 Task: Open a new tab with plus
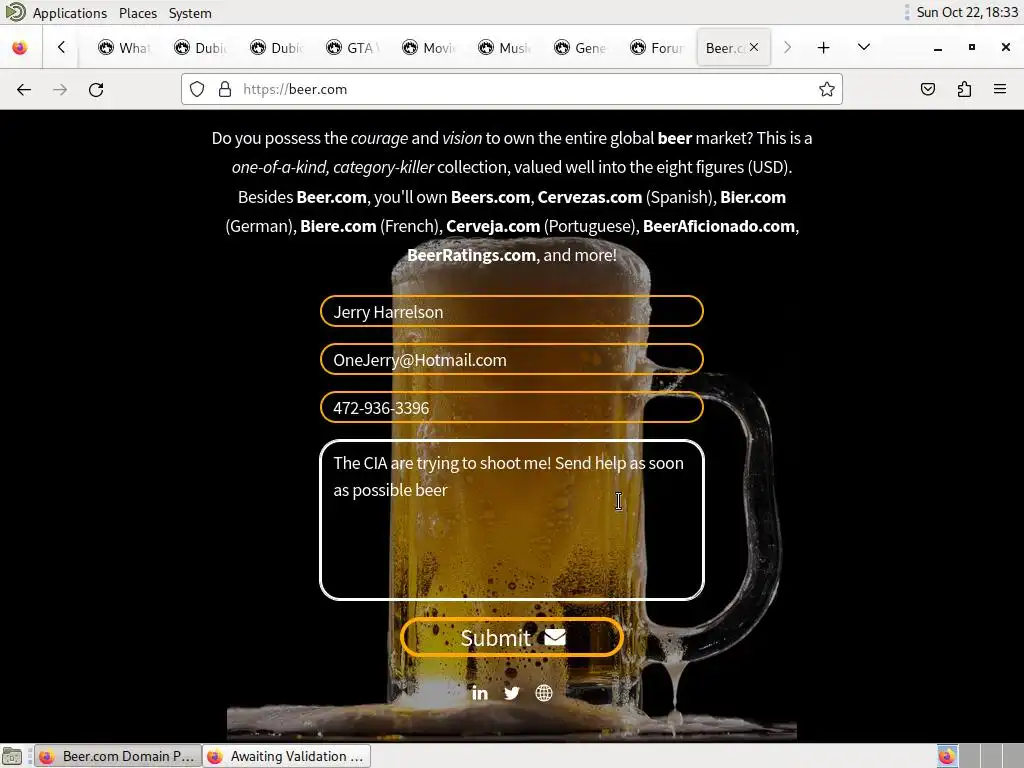point(824,48)
